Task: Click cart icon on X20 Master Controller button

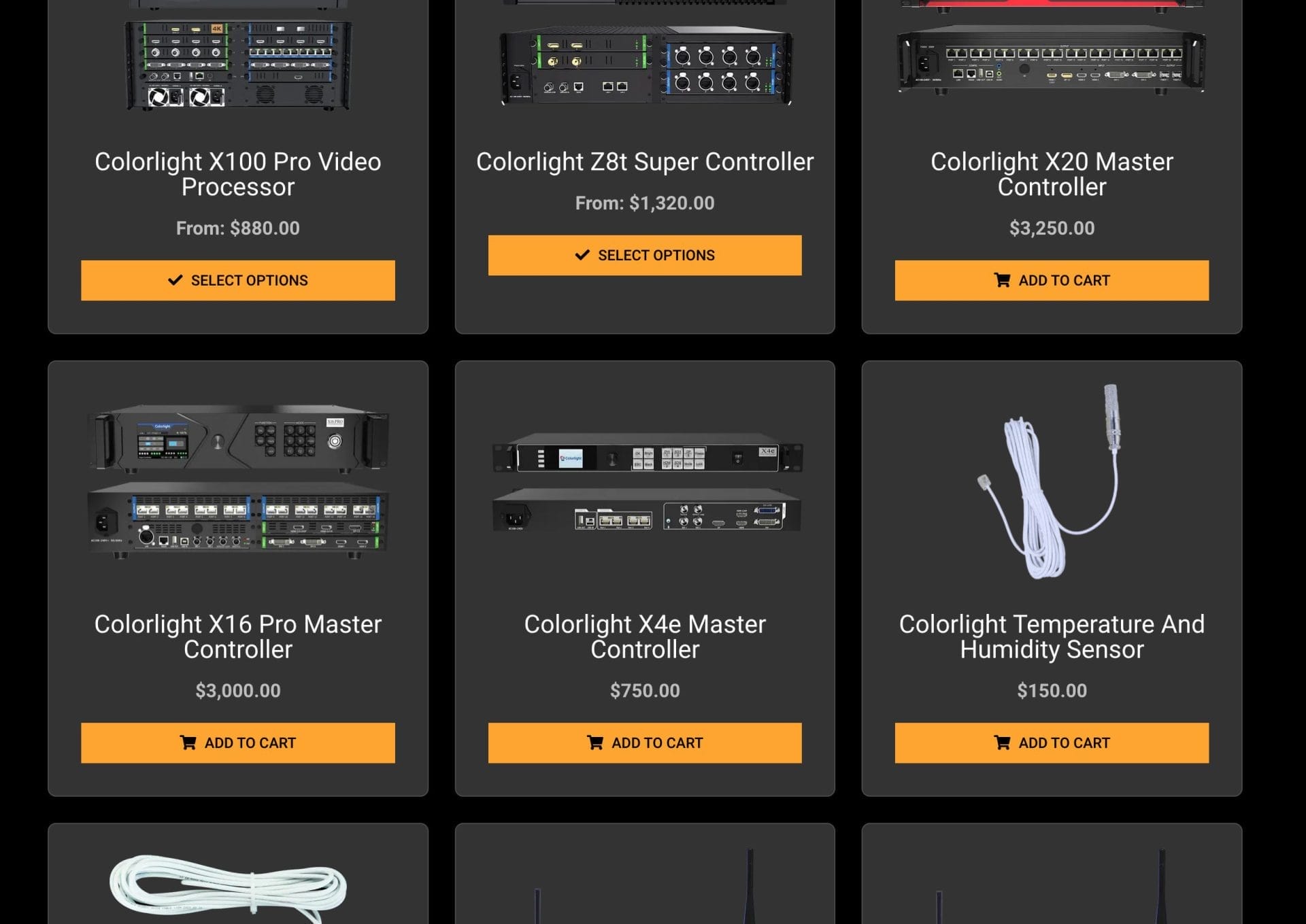Action: 1001,280
